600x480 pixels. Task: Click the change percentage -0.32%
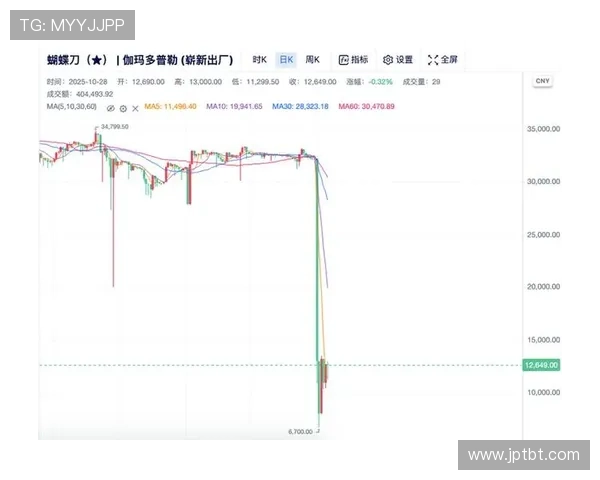380,82
